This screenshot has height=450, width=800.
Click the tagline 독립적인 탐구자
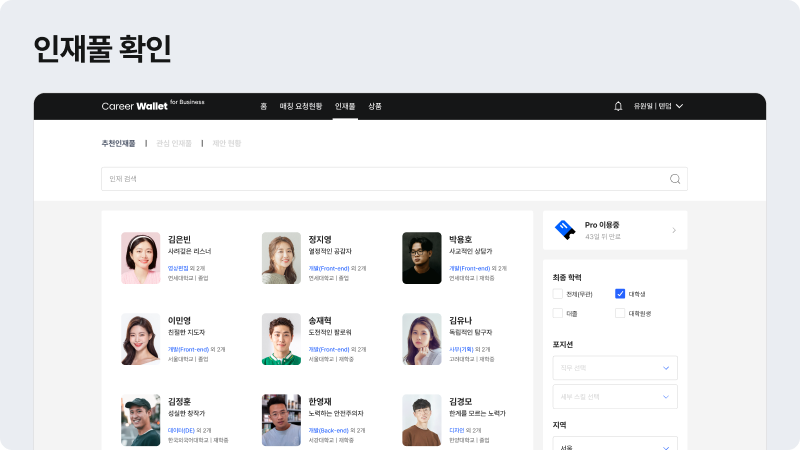(x=470, y=333)
